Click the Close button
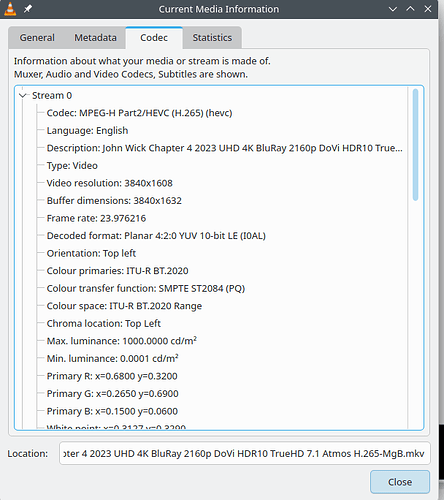 [x=400, y=482]
